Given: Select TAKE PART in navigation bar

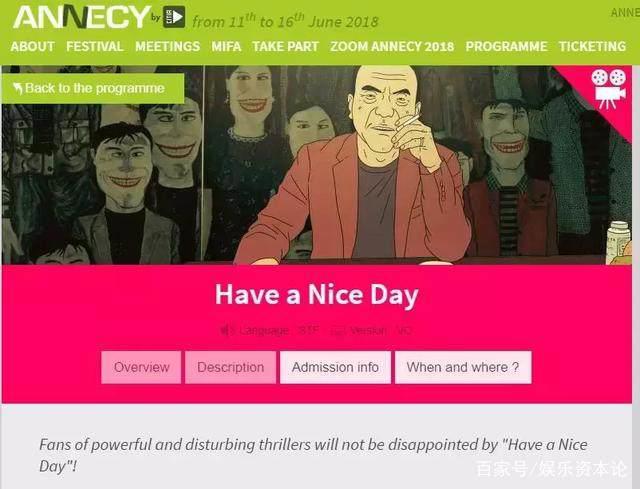Looking at the screenshot, I should tap(285, 47).
